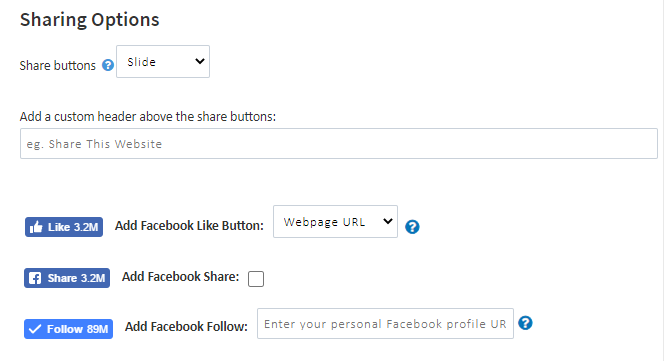Click help icon next to Webpage URL dropdown
This screenshot has height=361, width=664.
pyautogui.click(x=412, y=227)
